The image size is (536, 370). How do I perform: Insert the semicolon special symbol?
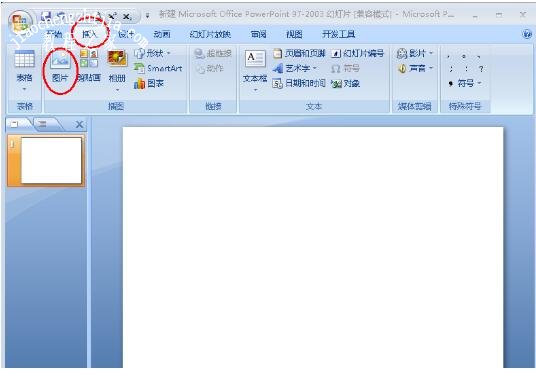pos(451,69)
